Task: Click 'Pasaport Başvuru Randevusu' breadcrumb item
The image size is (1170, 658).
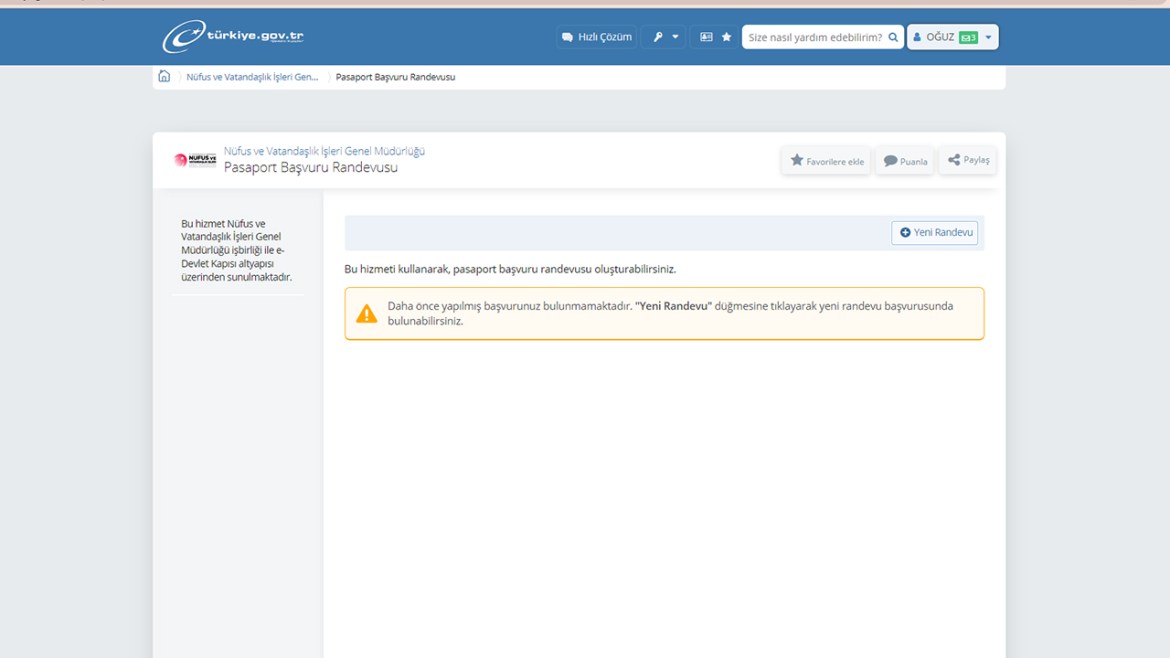Action: coord(395,77)
